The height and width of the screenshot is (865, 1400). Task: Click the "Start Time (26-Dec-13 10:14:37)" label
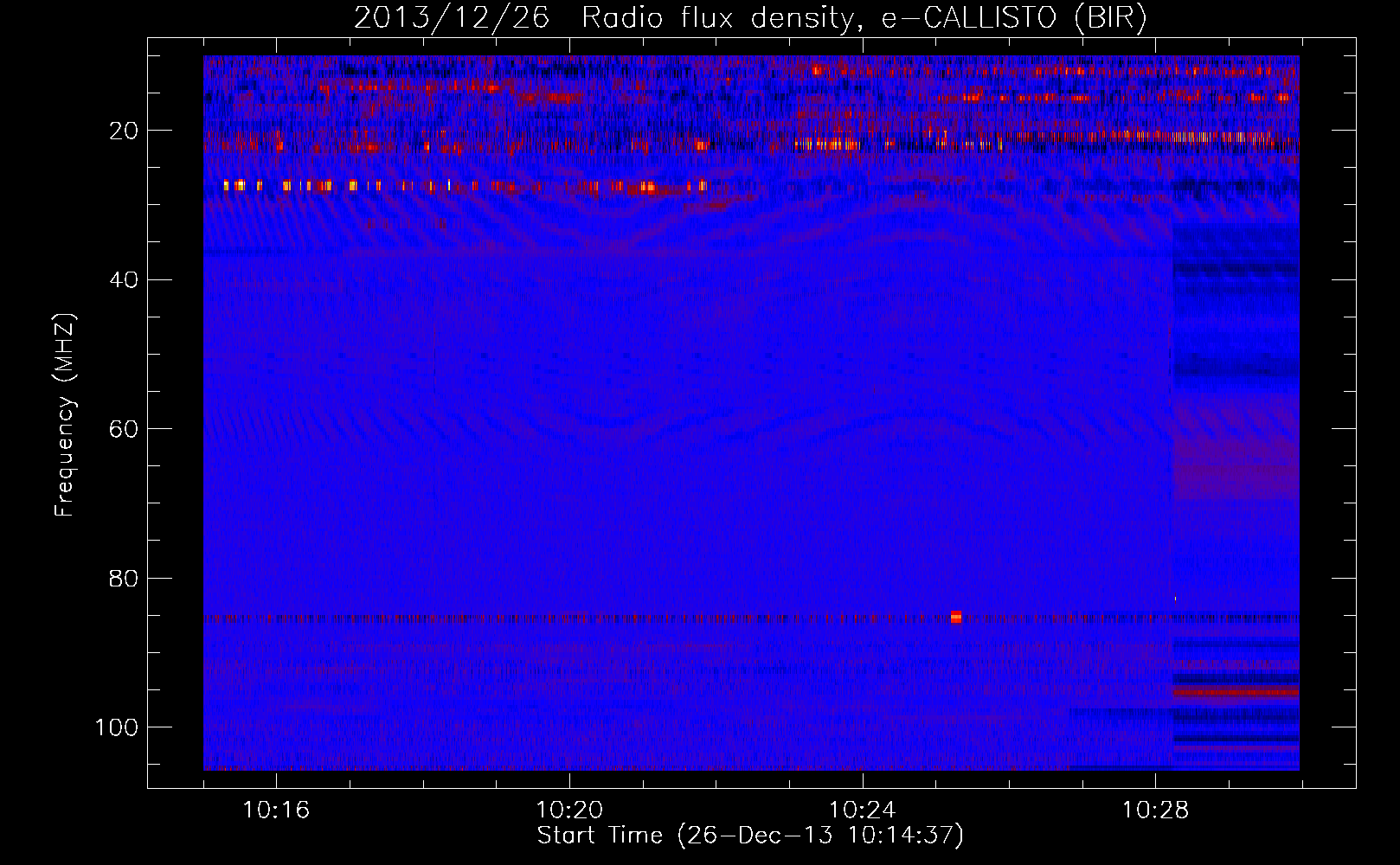(x=750, y=836)
